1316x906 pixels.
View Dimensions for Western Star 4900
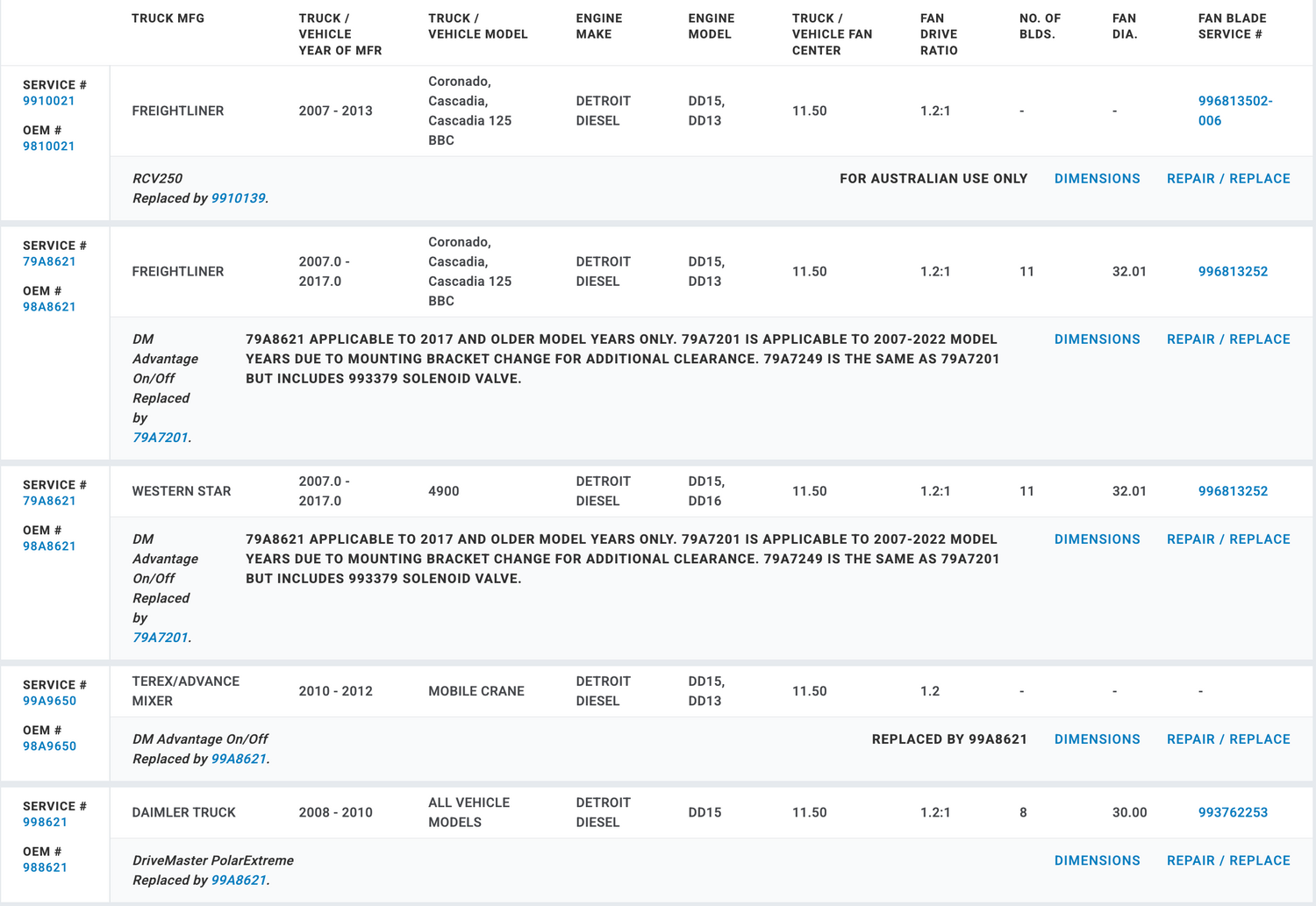[x=1097, y=539]
